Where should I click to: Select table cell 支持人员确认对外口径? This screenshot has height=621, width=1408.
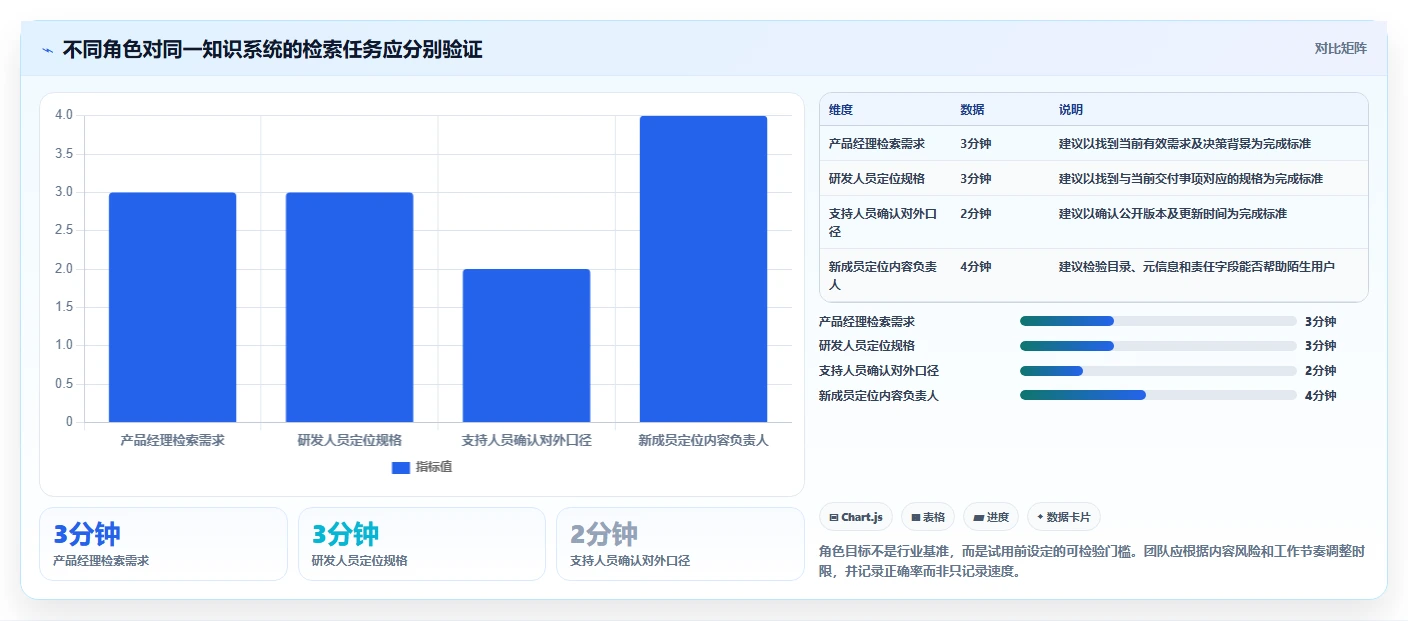pos(884,222)
